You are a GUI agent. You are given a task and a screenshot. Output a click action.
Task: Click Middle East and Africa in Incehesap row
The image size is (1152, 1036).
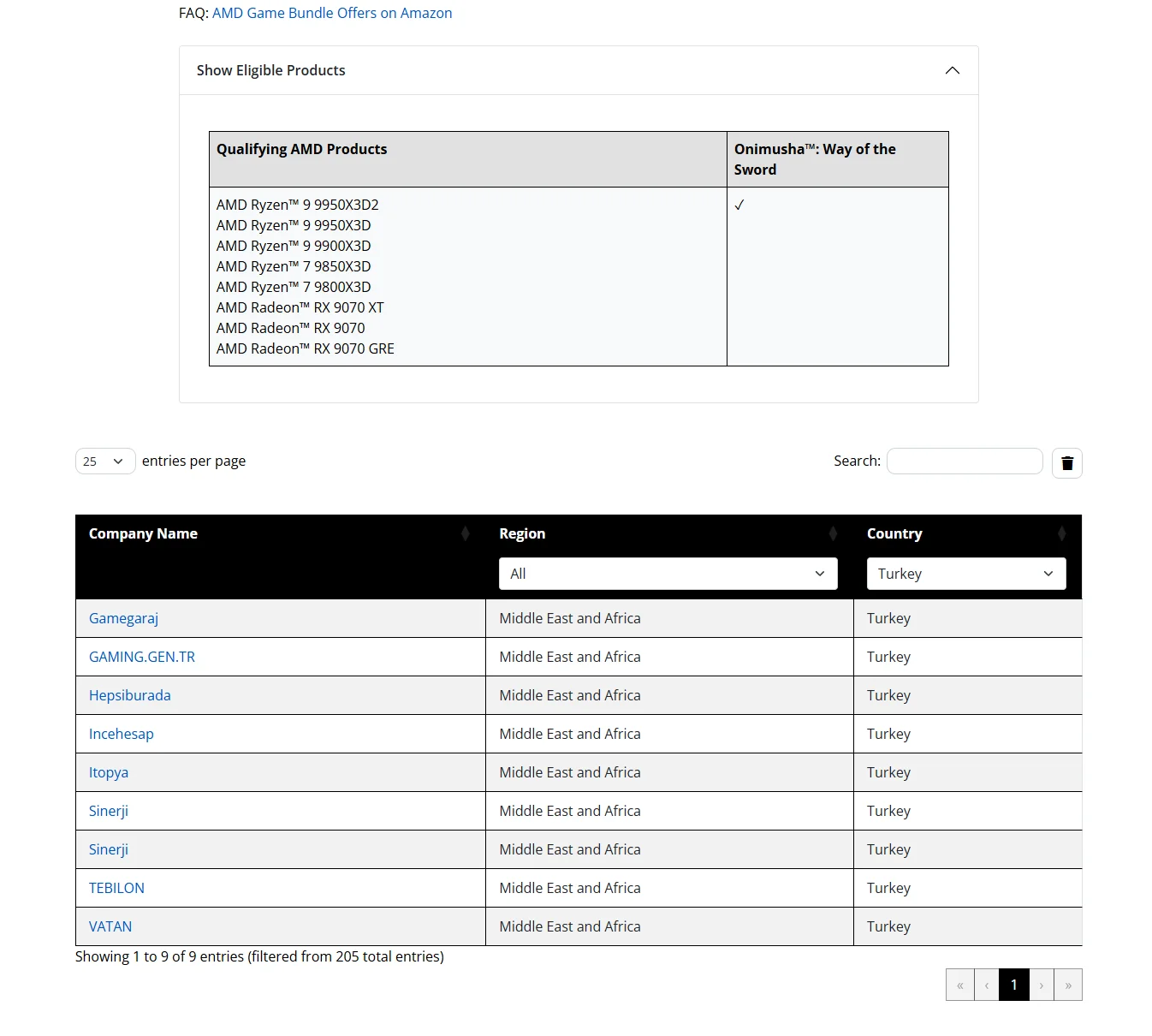pos(570,734)
